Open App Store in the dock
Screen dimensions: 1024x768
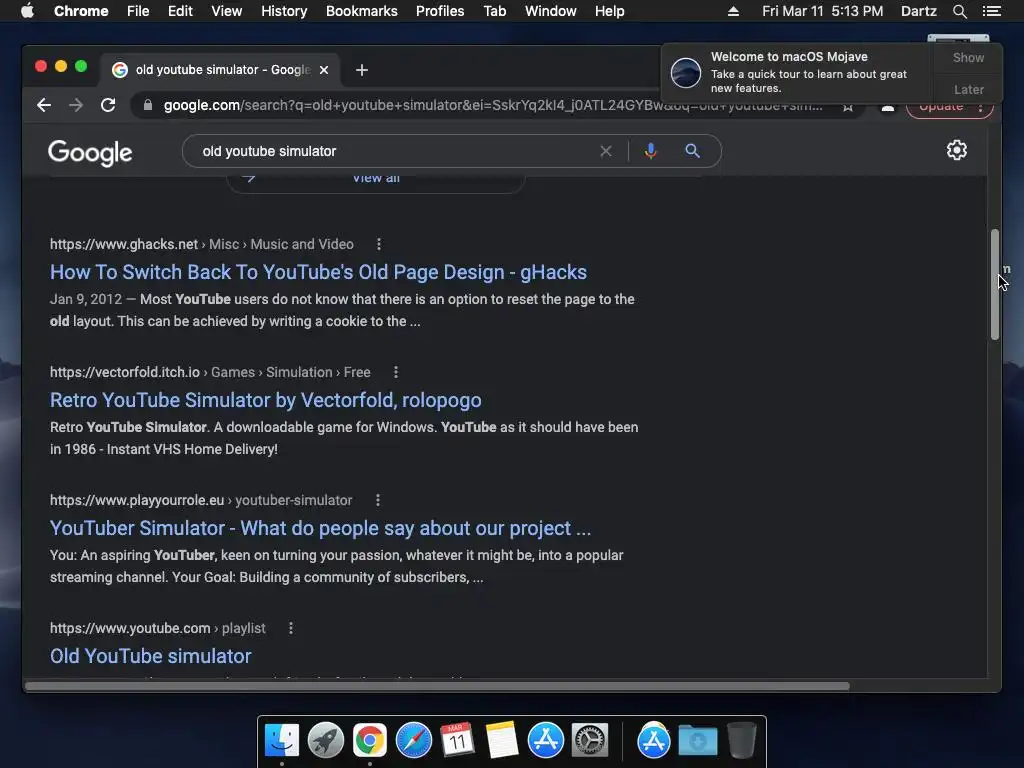pos(546,741)
